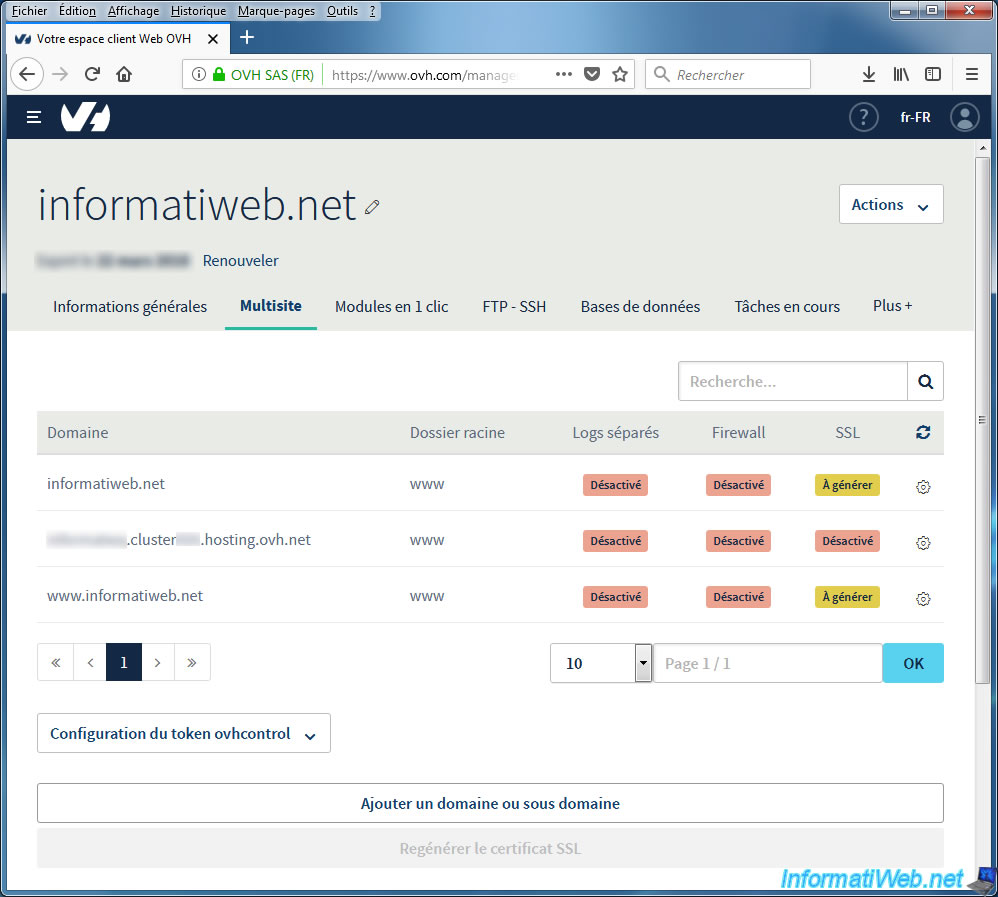Expand Configuration du token ovhcontrol dropdown
The image size is (998, 897).
point(183,733)
